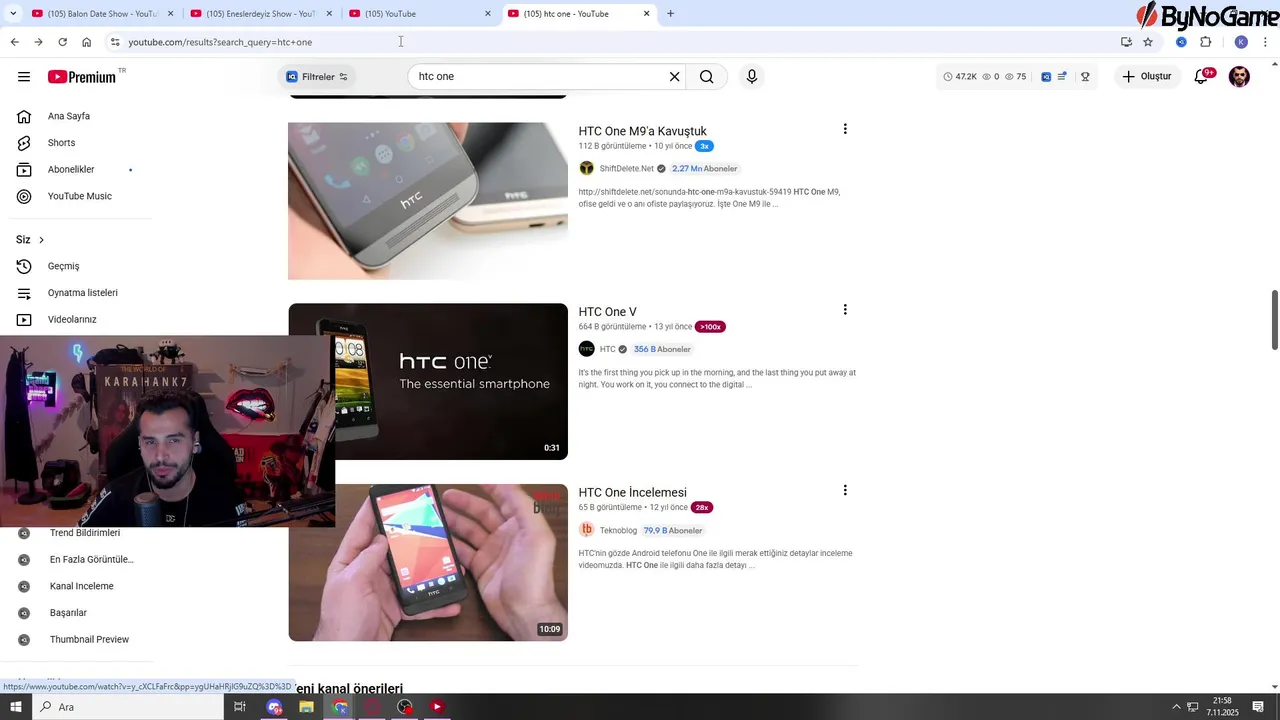The image size is (1280, 720).
Task: Open the HTC One V video title
Action: pyautogui.click(x=607, y=312)
